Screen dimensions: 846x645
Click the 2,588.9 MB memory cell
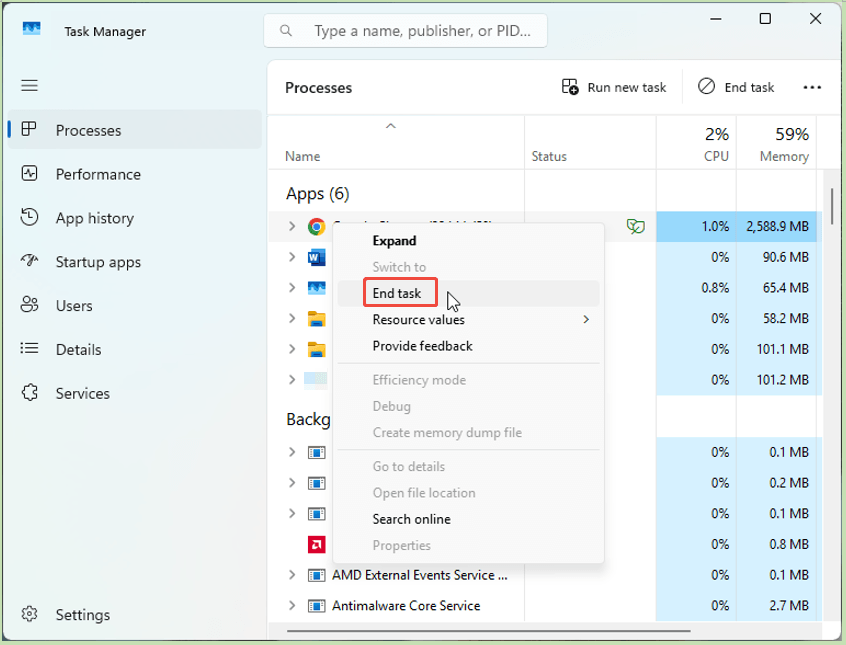coord(776,226)
